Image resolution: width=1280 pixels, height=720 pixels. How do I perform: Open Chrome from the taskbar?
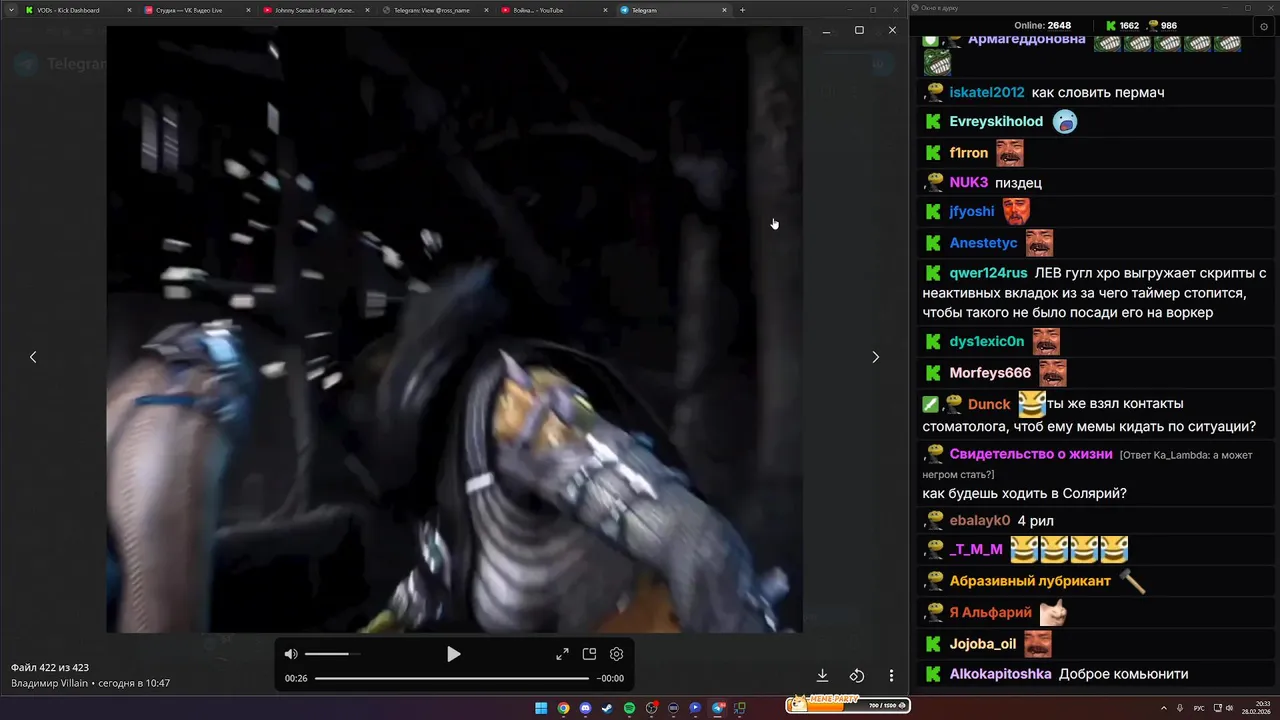pyautogui.click(x=563, y=708)
